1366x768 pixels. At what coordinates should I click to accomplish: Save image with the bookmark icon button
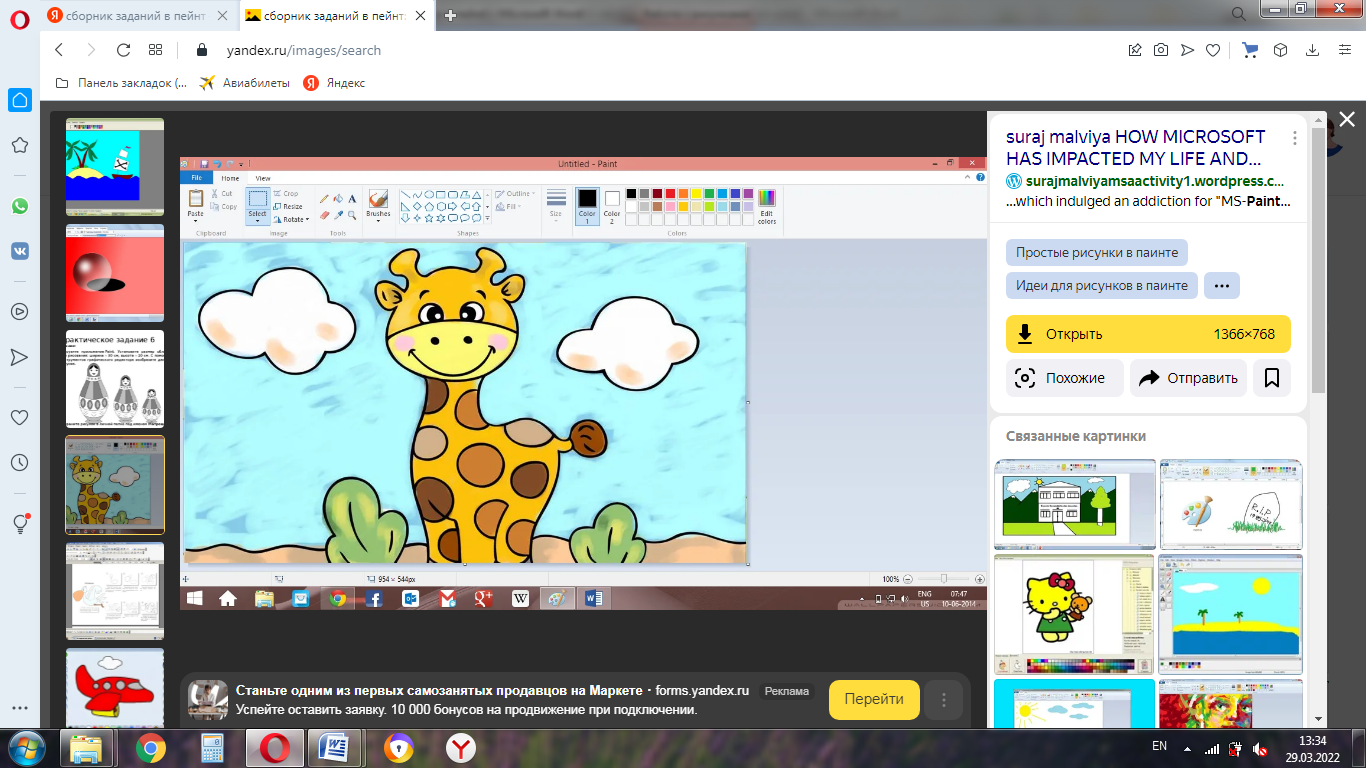[1272, 378]
